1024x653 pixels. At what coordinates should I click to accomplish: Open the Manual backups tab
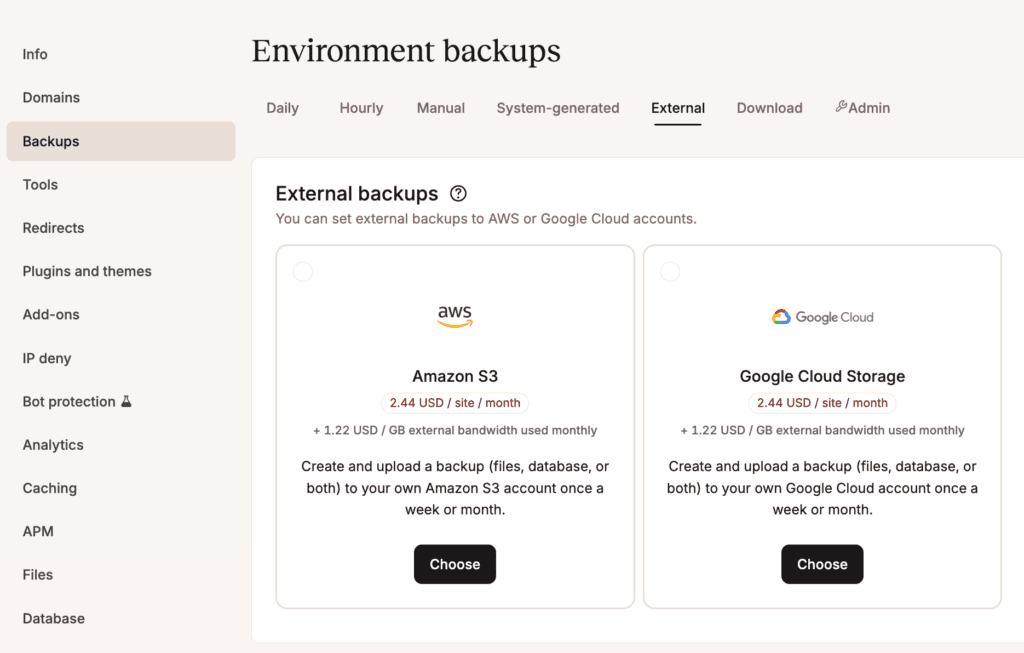click(x=441, y=108)
